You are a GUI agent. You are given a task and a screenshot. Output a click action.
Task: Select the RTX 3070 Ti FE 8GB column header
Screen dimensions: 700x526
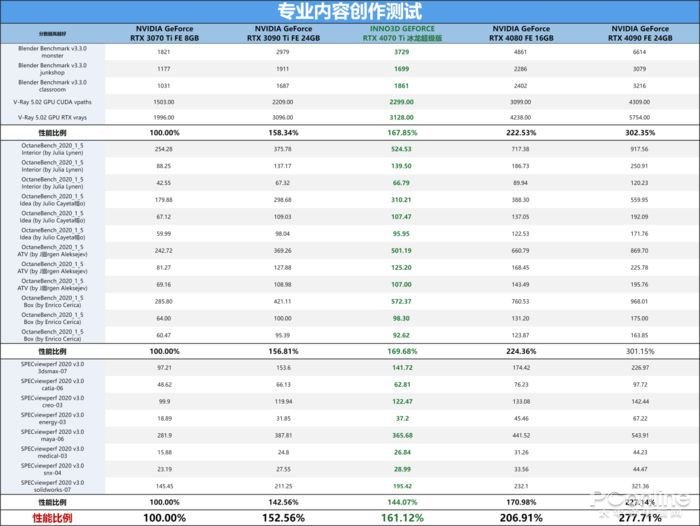[164, 33]
